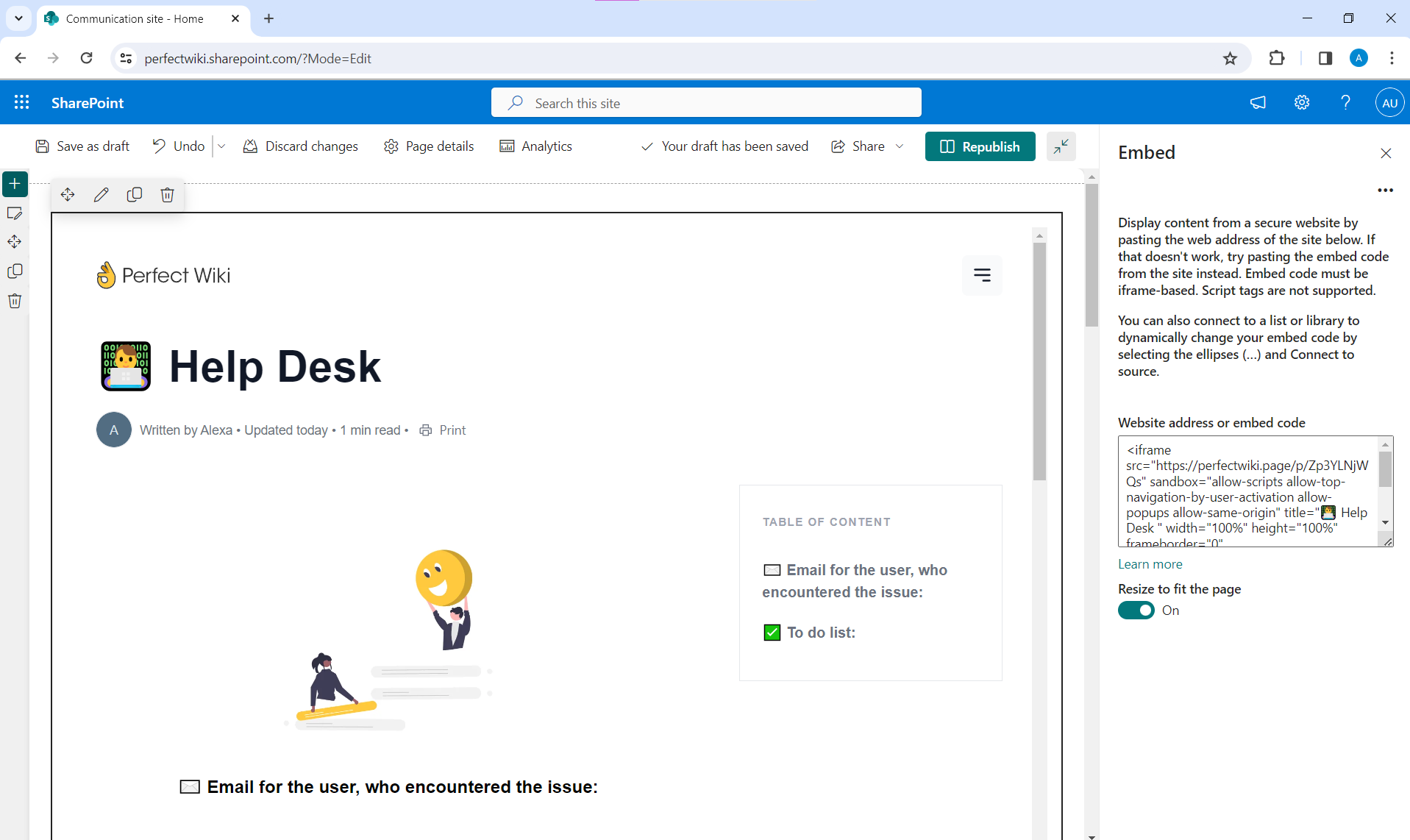
Task: Add a new section with plus button
Action: [15, 183]
